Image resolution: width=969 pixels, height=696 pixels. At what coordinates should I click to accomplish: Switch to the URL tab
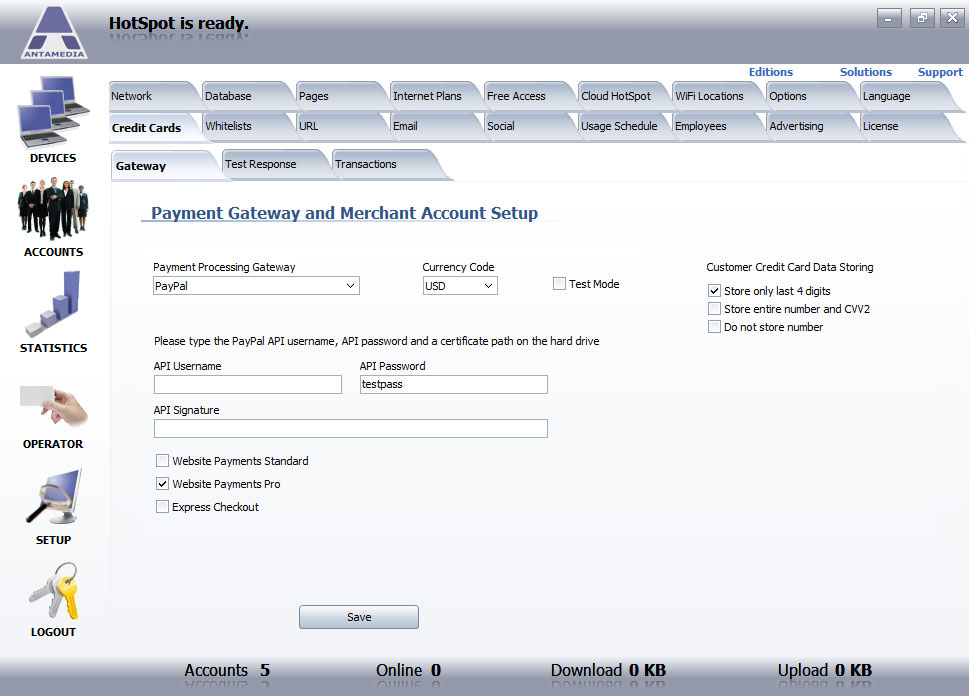point(341,126)
